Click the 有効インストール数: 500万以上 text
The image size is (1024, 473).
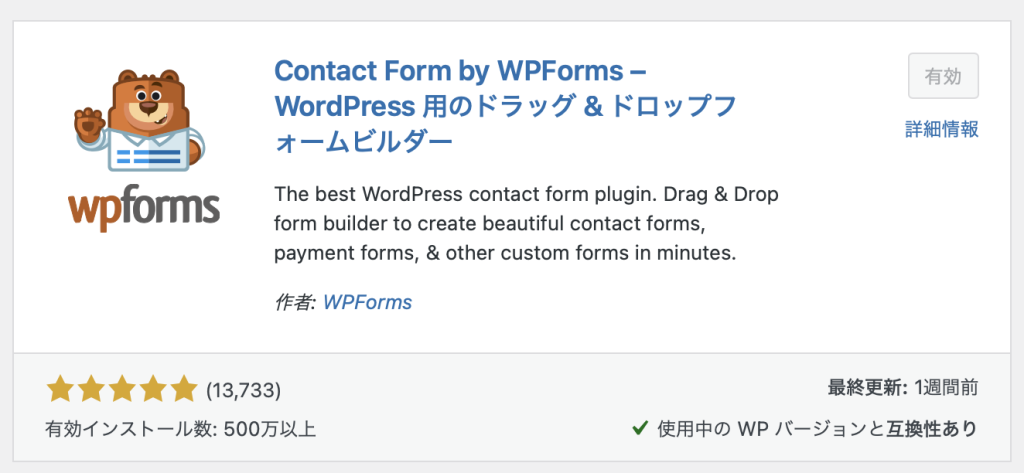pyautogui.click(x=181, y=429)
